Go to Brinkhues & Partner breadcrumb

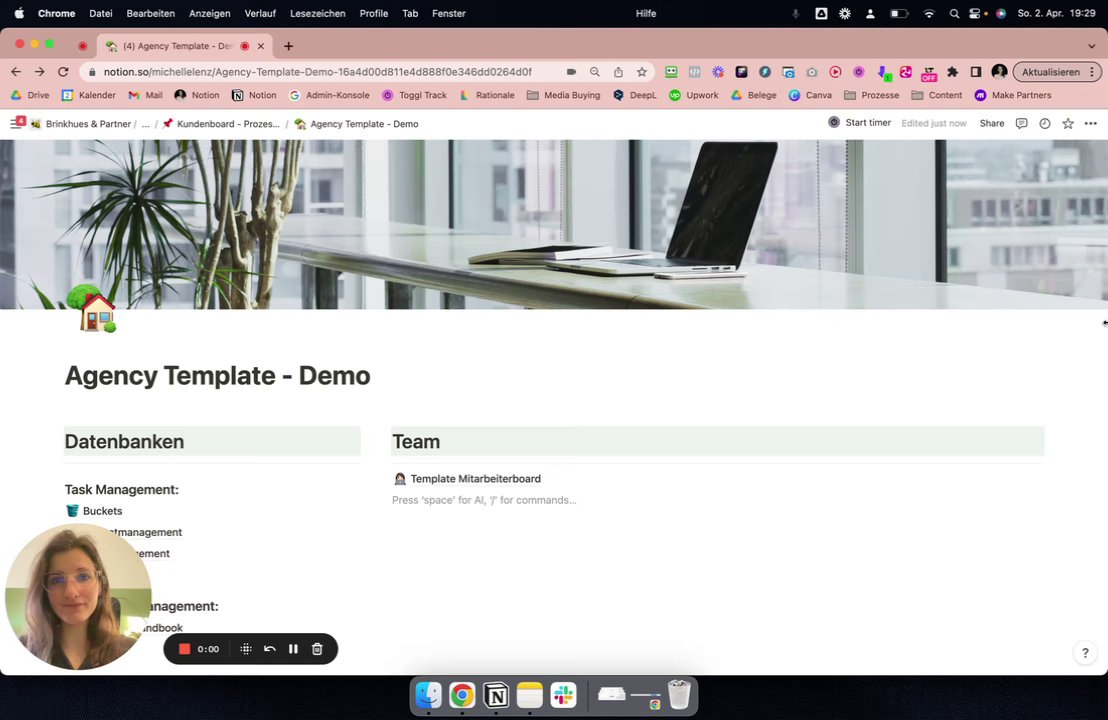point(81,124)
